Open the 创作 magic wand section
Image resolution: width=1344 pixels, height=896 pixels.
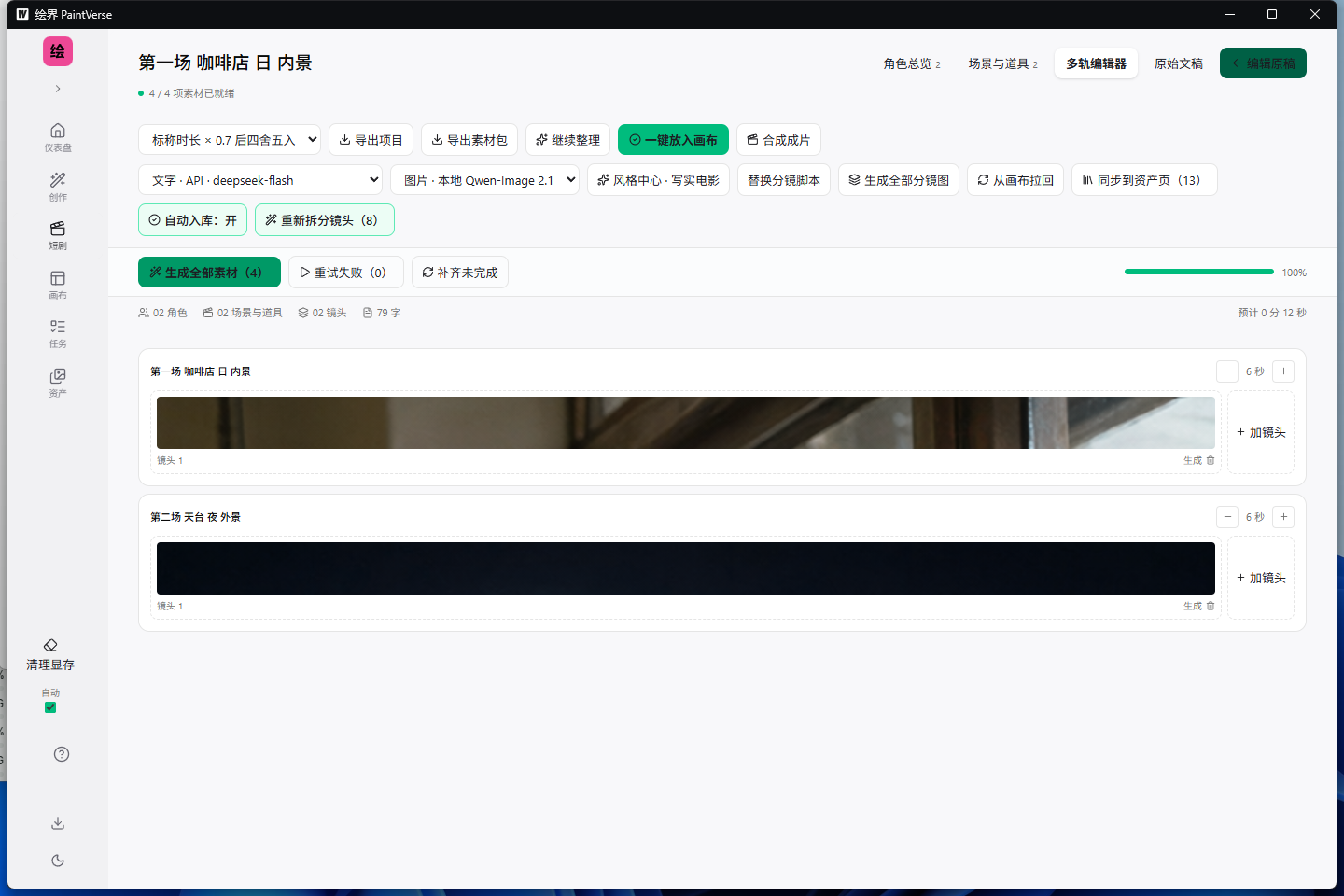(58, 186)
